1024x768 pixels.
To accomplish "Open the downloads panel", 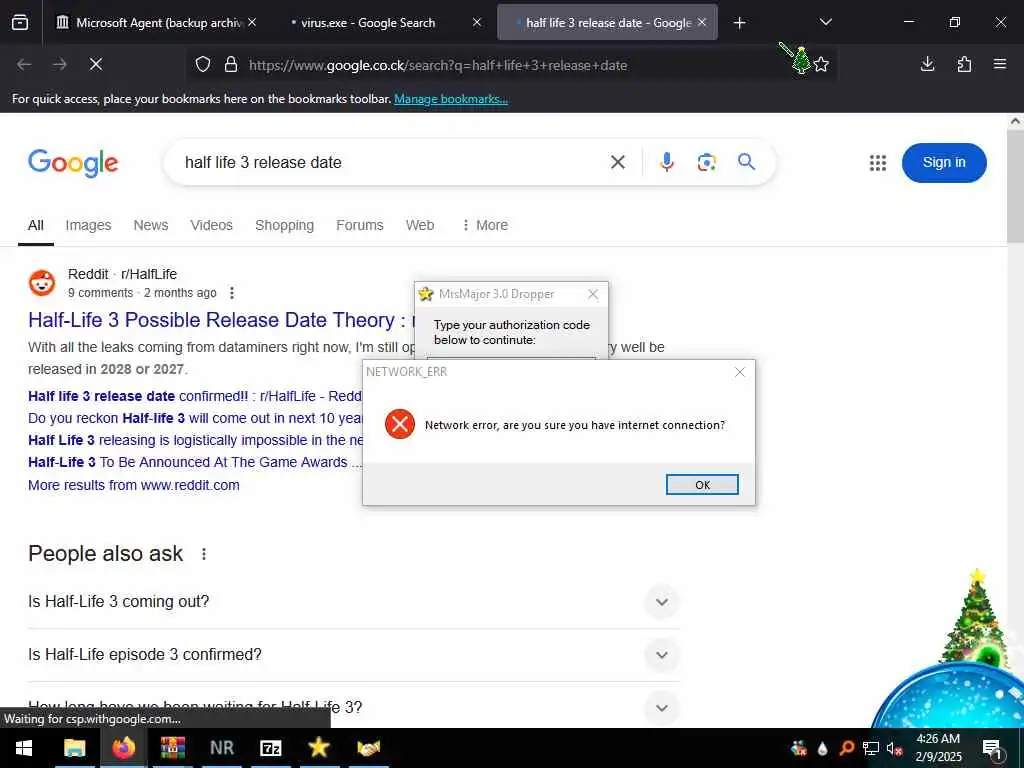I will [927, 64].
